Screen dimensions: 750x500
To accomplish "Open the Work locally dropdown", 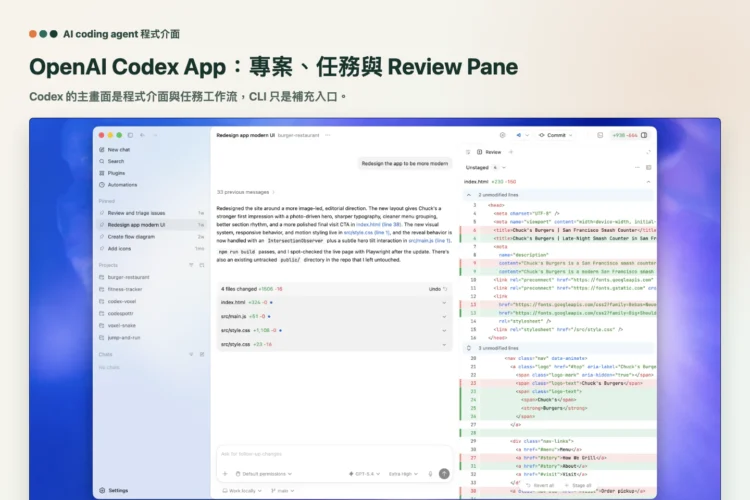I will [x=242, y=491].
